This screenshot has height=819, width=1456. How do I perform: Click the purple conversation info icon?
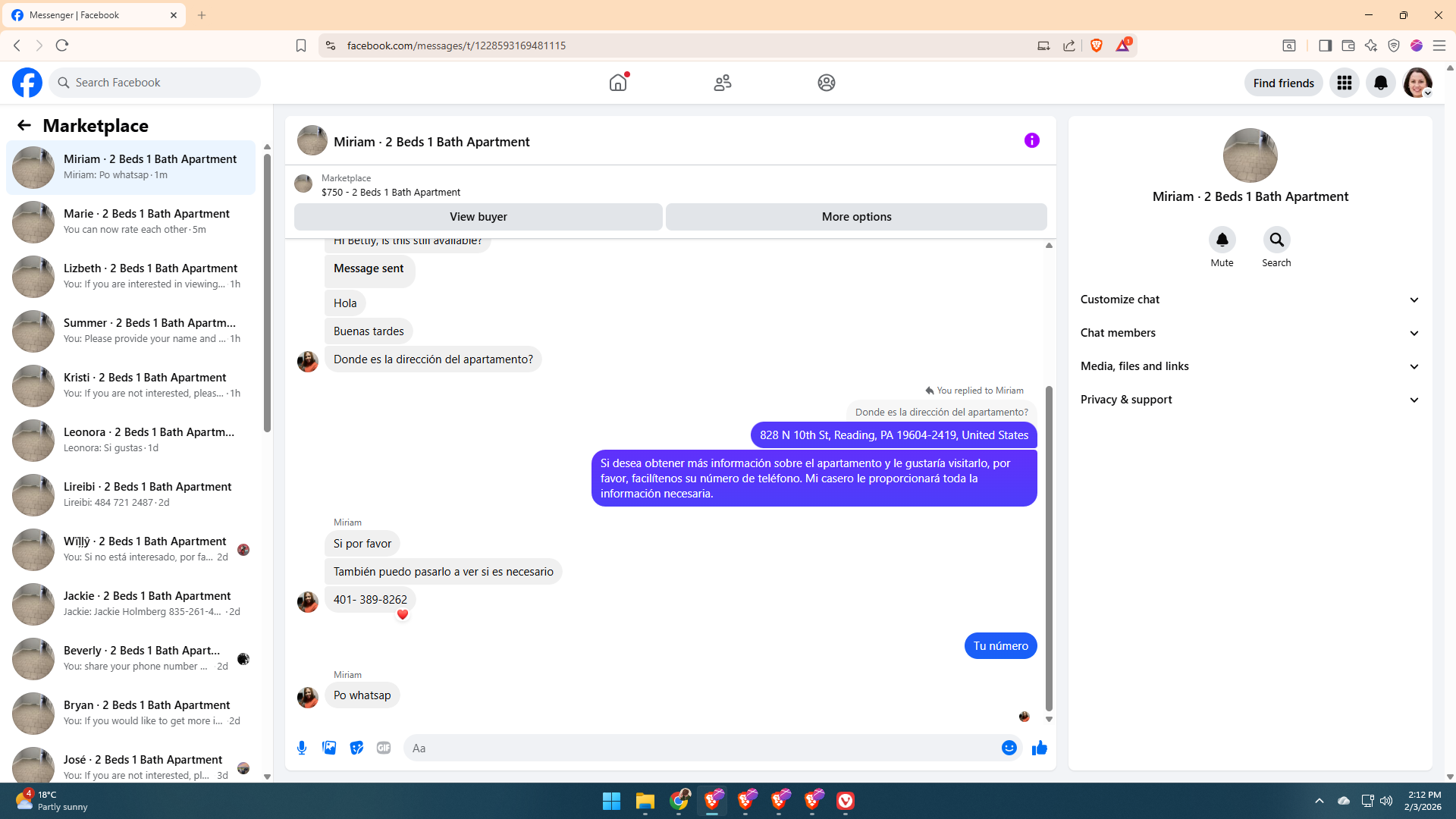[1031, 140]
